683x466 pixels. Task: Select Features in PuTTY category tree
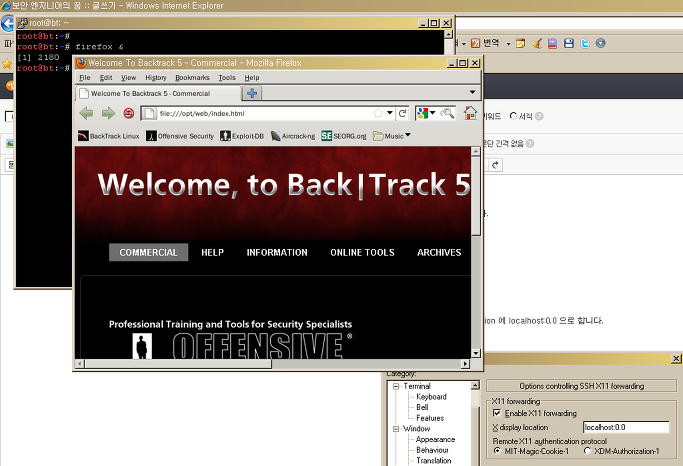(x=430, y=418)
